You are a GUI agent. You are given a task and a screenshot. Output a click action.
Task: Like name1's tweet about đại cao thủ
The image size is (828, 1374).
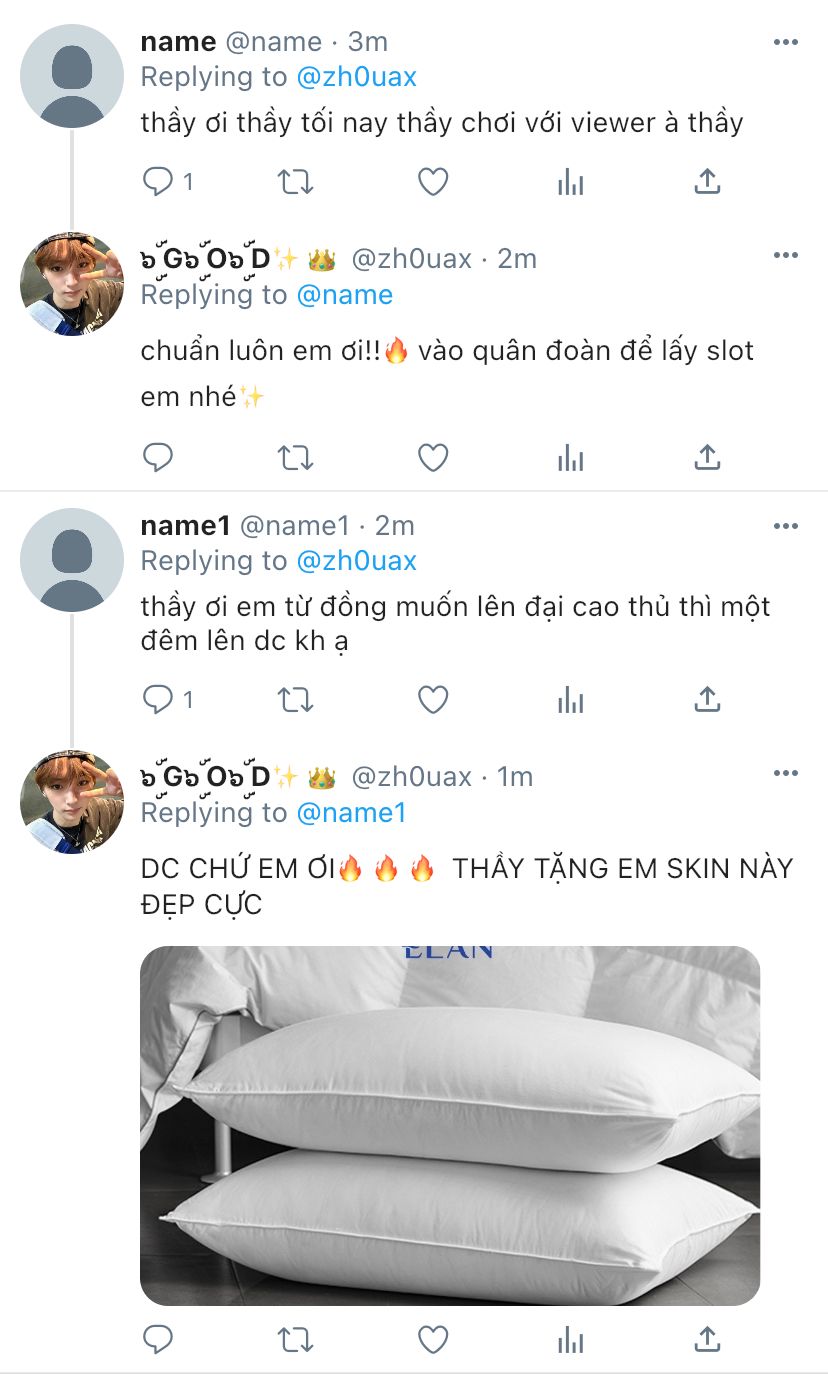pyautogui.click(x=432, y=700)
